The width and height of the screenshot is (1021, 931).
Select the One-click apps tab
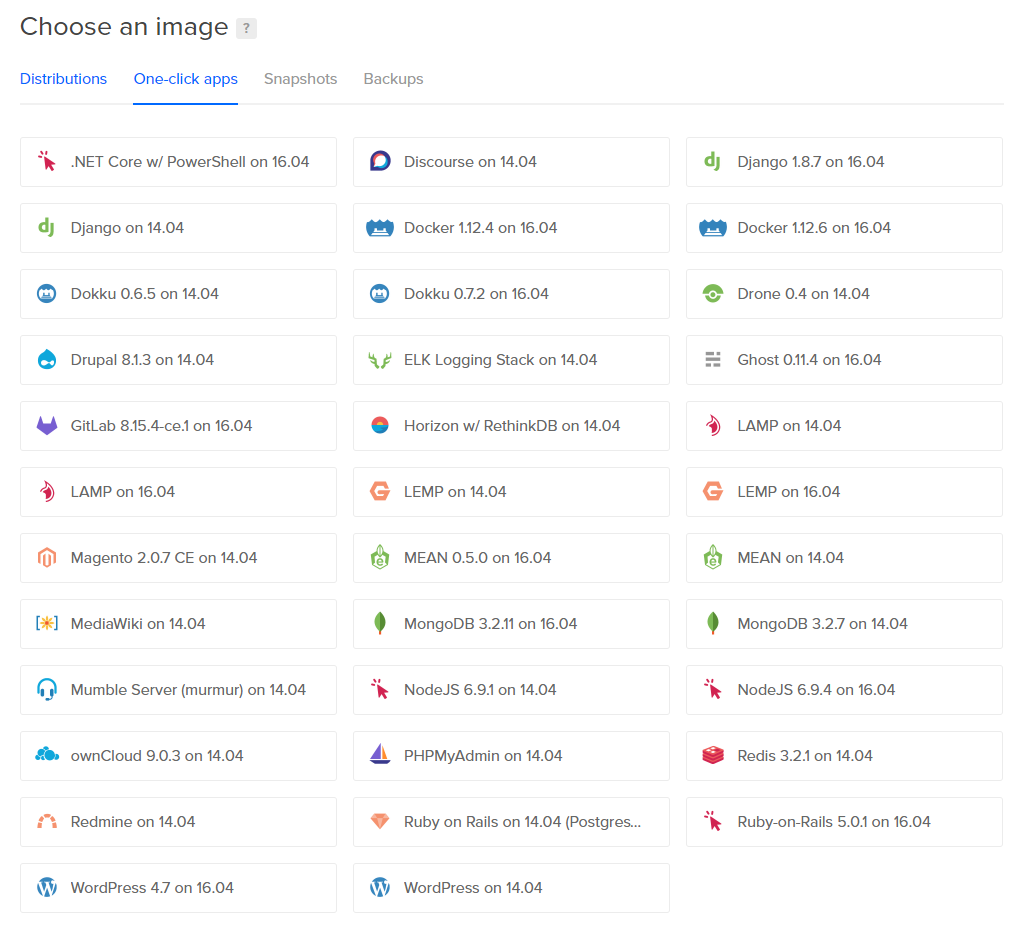tap(186, 79)
